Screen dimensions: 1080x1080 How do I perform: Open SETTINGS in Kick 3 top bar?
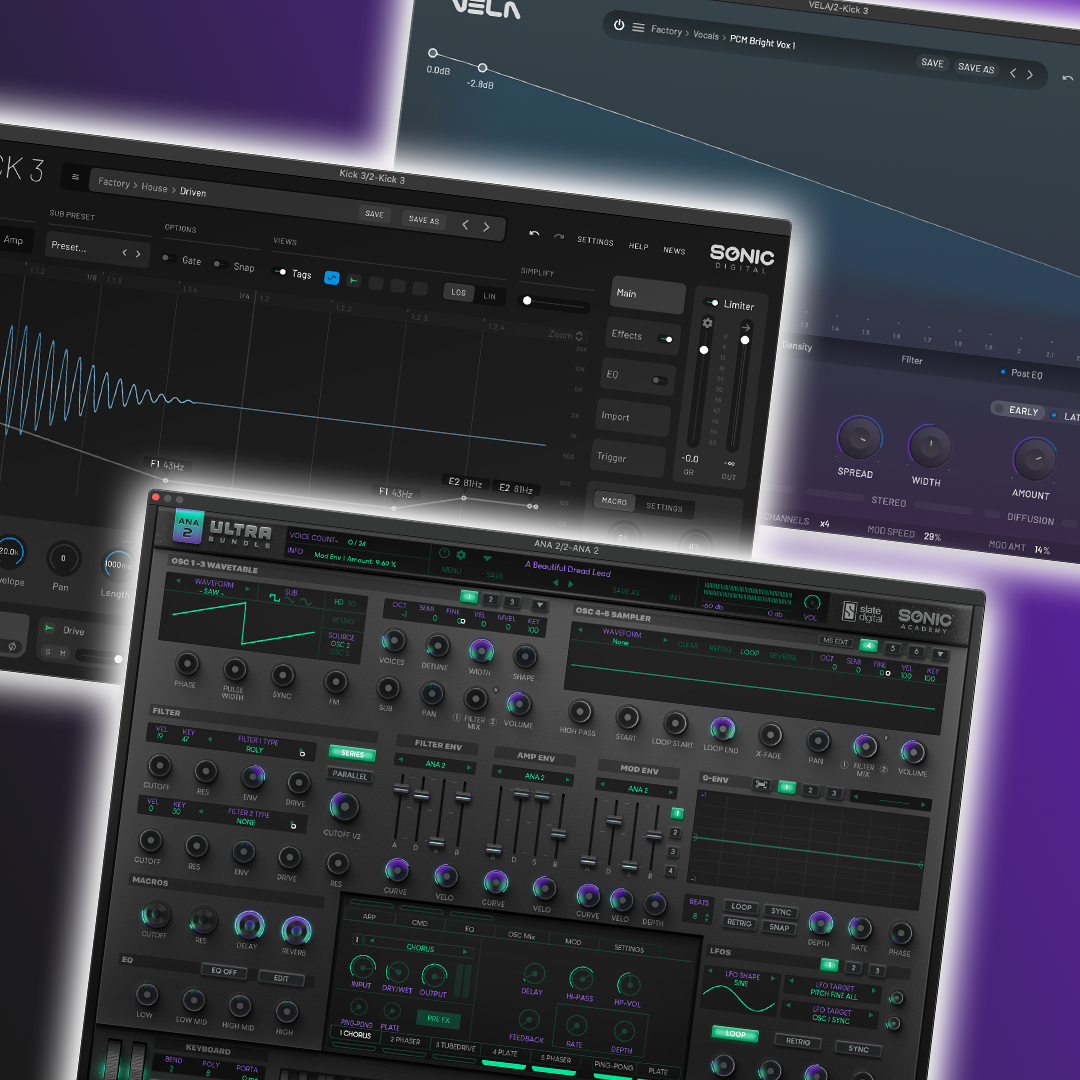(595, 240)
